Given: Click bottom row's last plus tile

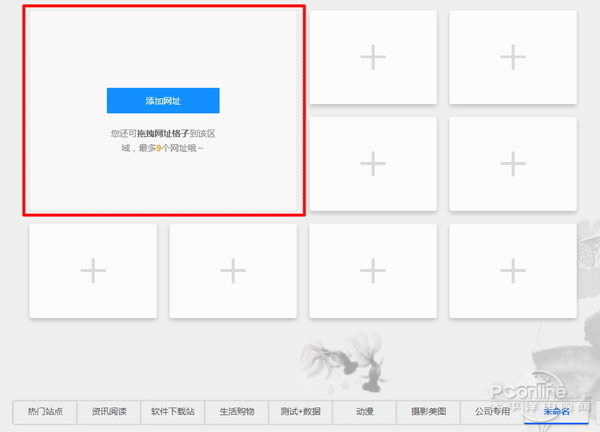Looking at the screenshot, I should tap(513, 271).
